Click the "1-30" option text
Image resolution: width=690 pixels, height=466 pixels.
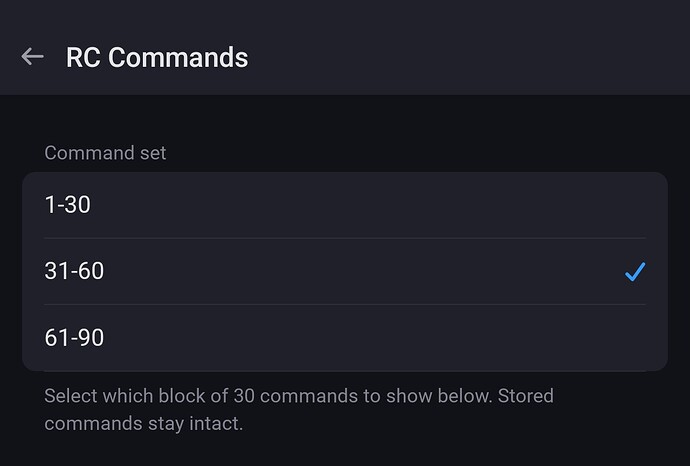pos(68,205)
